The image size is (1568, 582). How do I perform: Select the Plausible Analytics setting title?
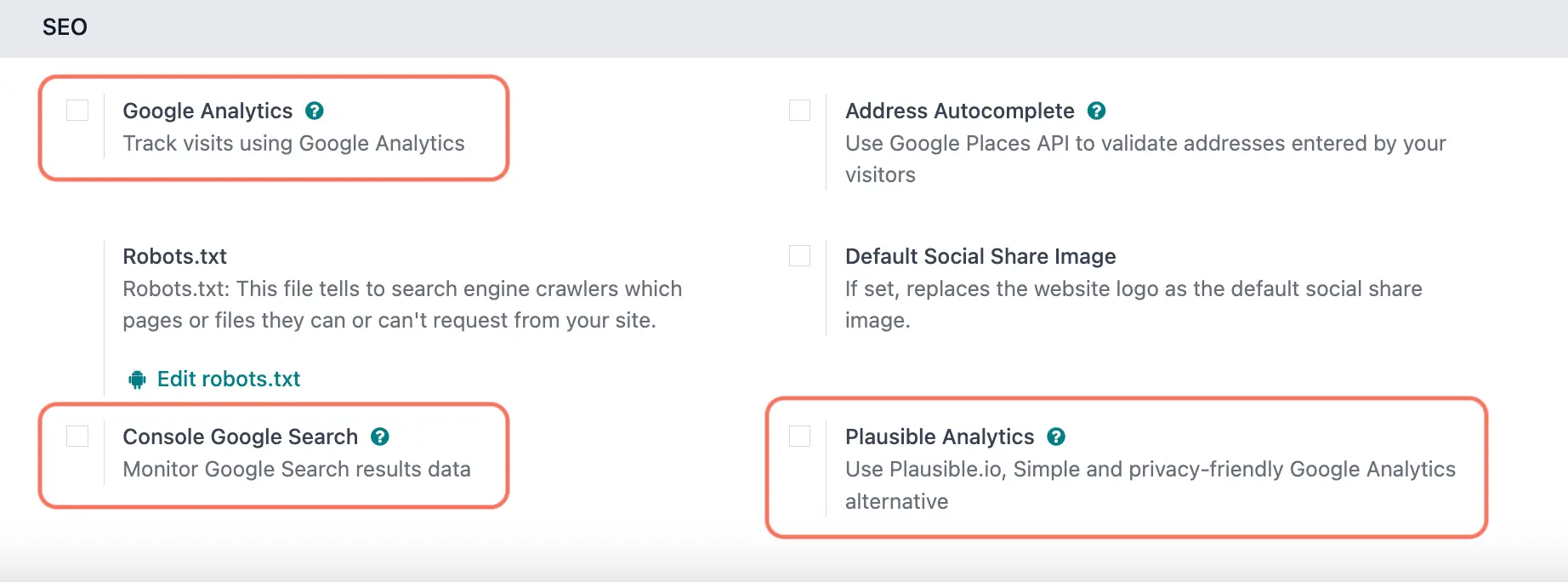point(940,436)
